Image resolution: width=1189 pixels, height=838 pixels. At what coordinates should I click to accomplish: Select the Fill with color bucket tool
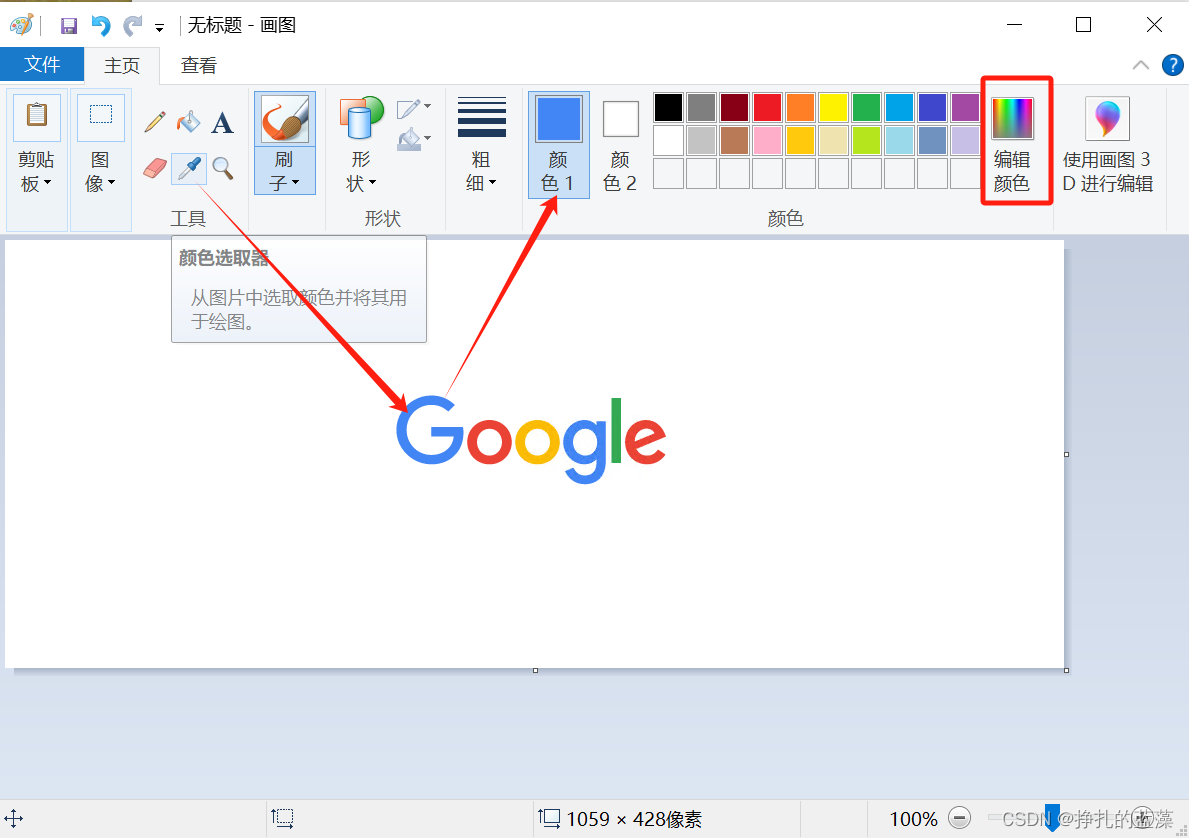click(x=188, y=121)
